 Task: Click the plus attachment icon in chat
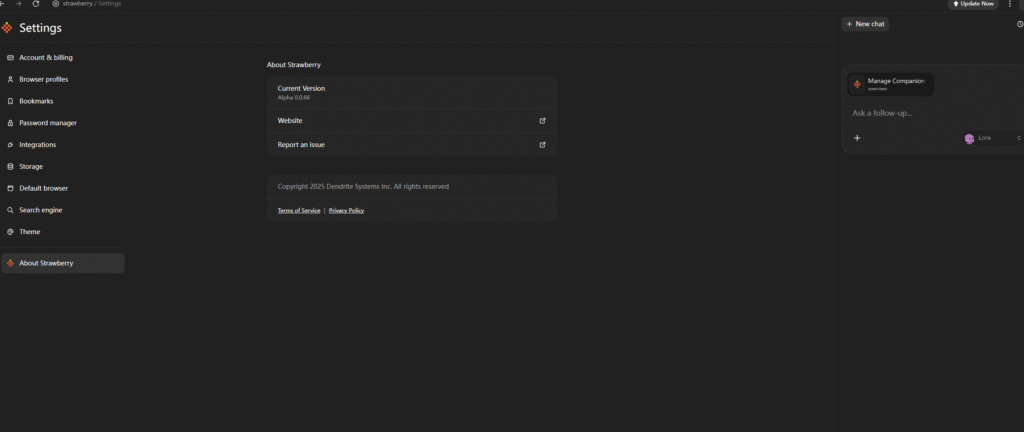857,138
